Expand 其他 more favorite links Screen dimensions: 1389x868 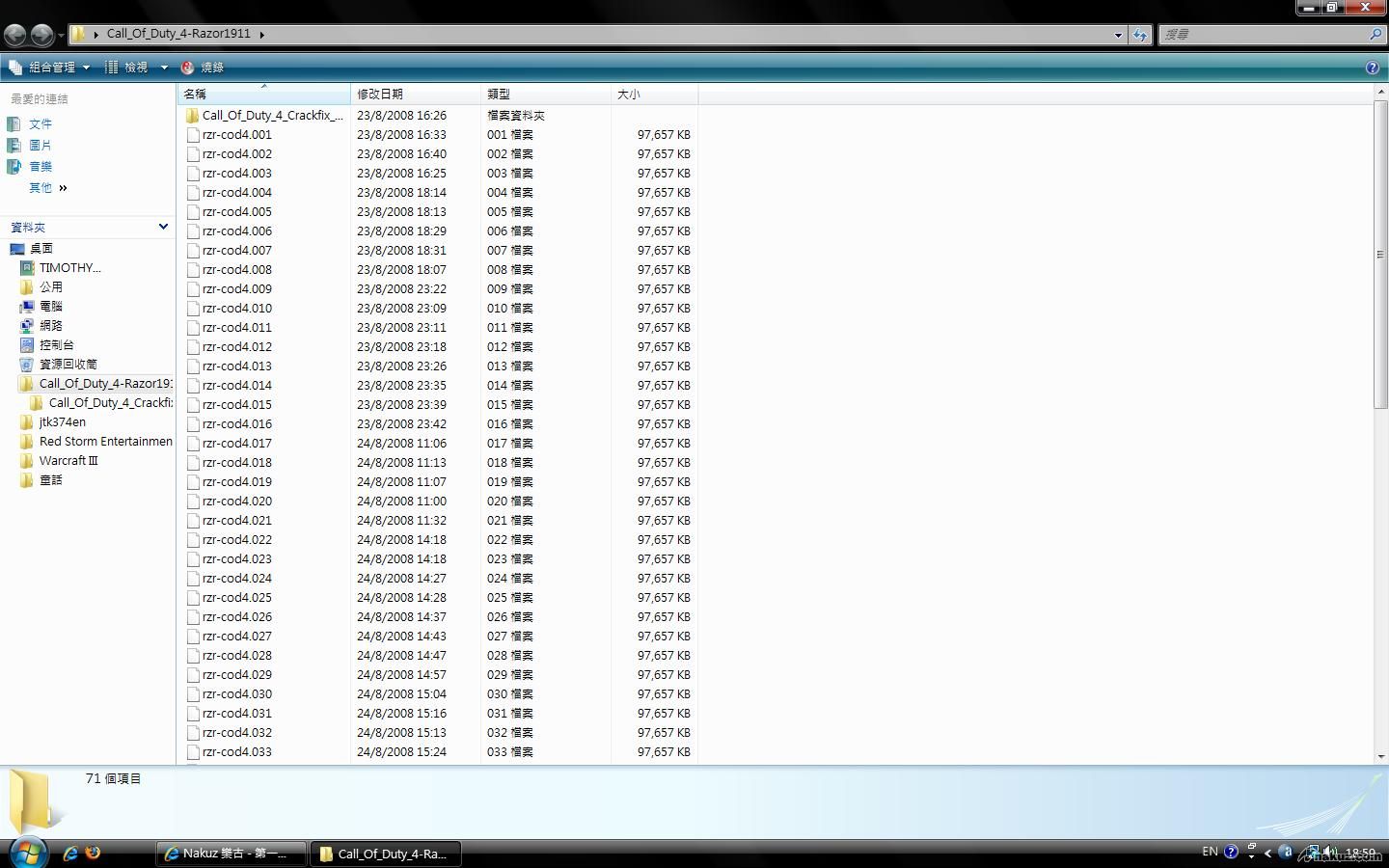click(x=48, y=188)
